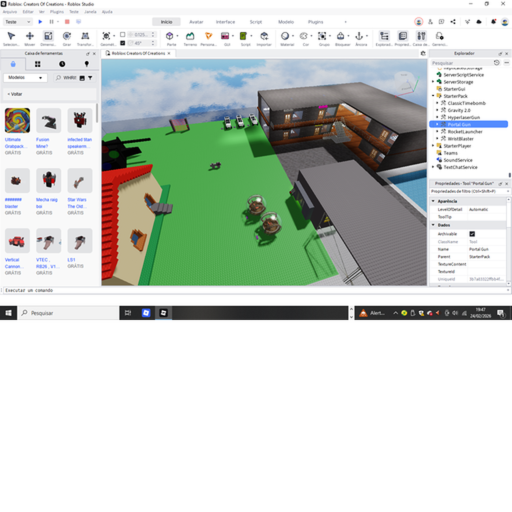Select RocketLauncher in the Explorer
Screen dimensions: 512x512
point(465,132)
